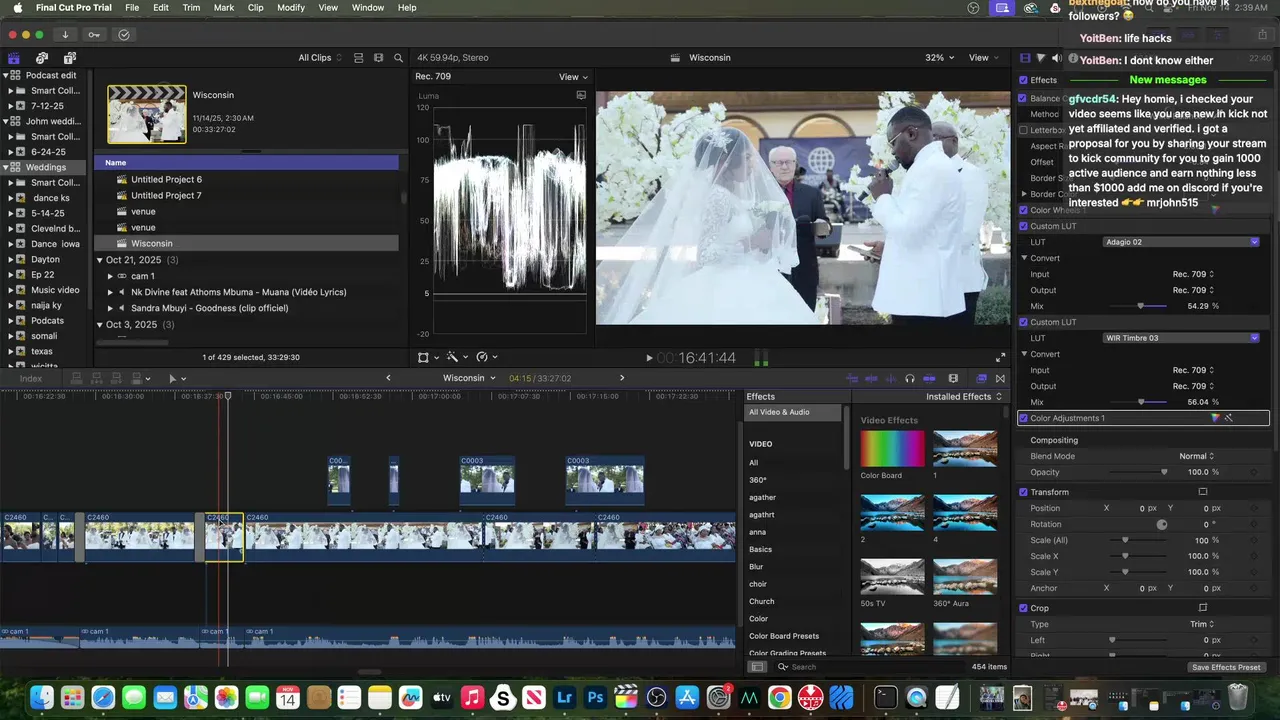Open the Trim menu
The image size is (1280, 720).
click(x=190, y=8)
